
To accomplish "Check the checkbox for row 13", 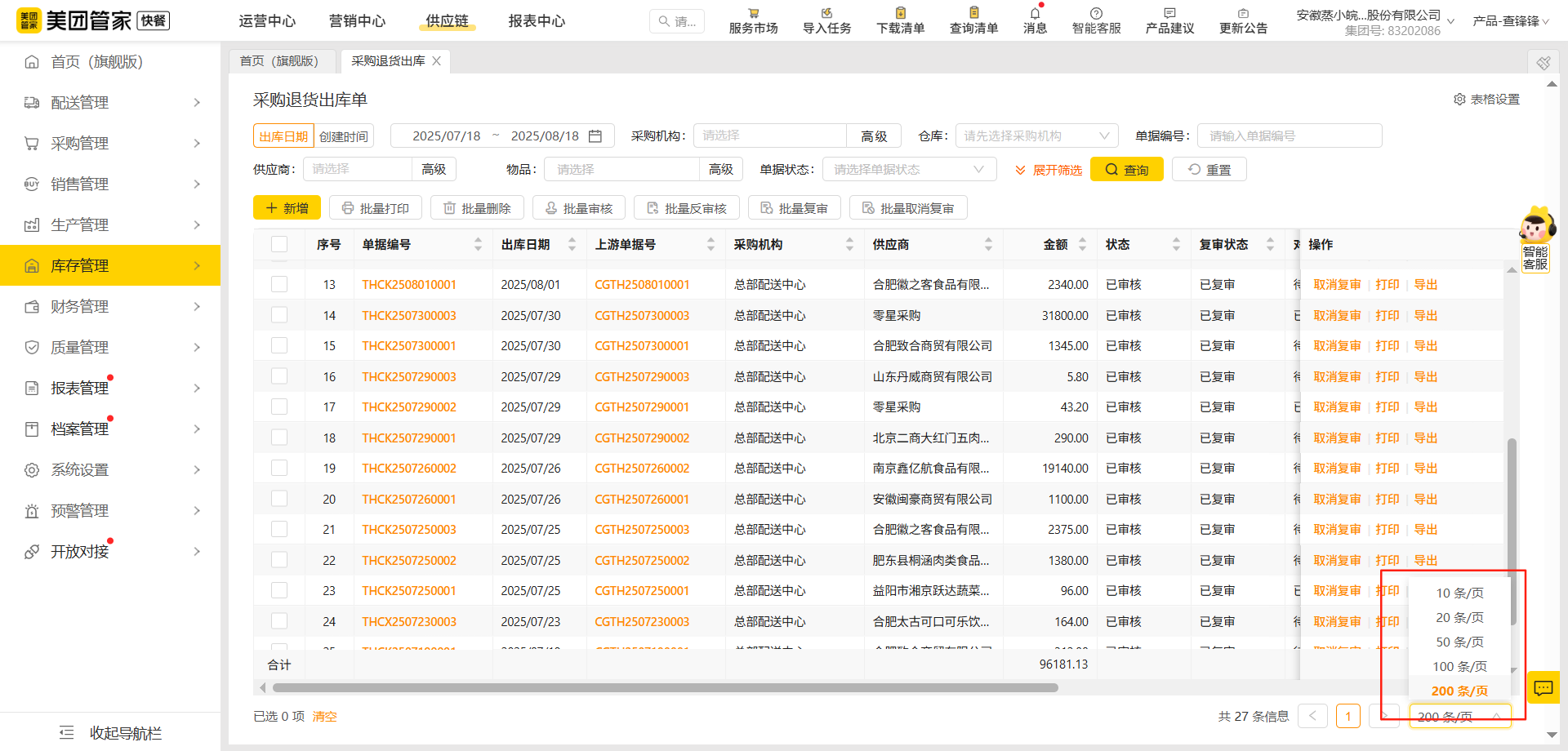I will (x=279, y=284).
